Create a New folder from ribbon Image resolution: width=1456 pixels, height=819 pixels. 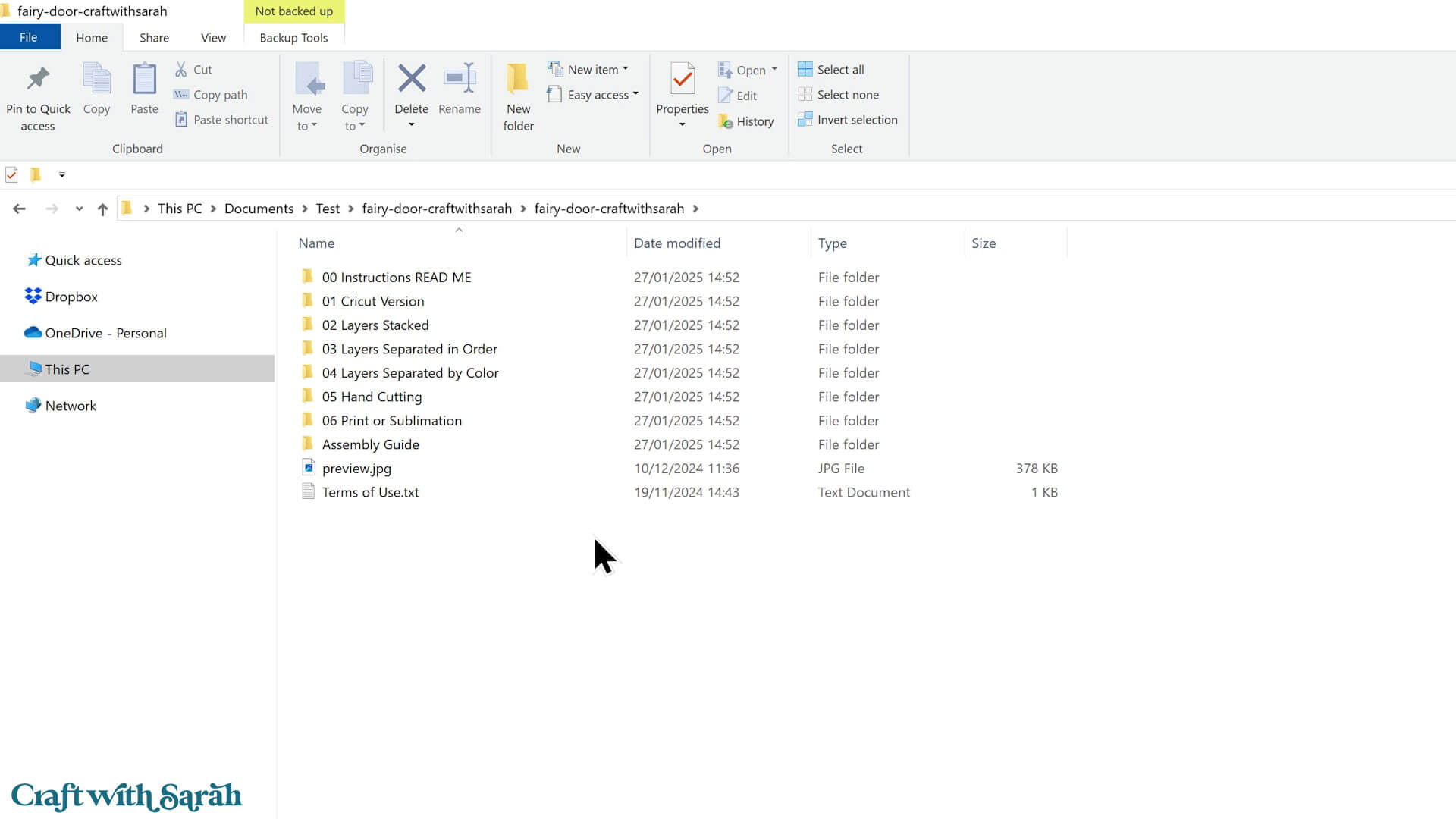coord(518,79)
